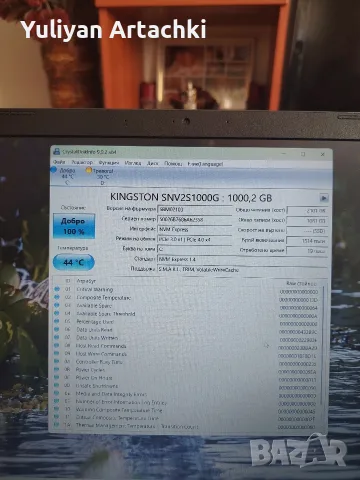The image size is (360, 480).
Task: Click the NVM Express interface field
Action: point(195,230)
